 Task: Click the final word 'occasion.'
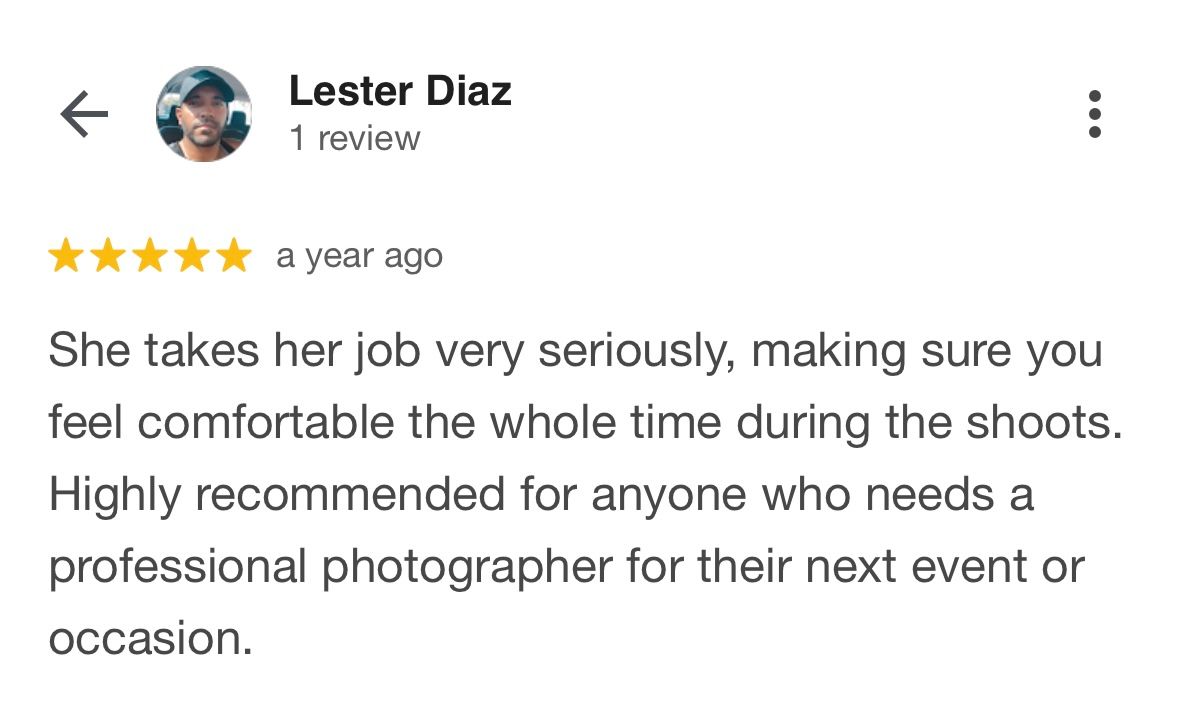click(150, 639)
